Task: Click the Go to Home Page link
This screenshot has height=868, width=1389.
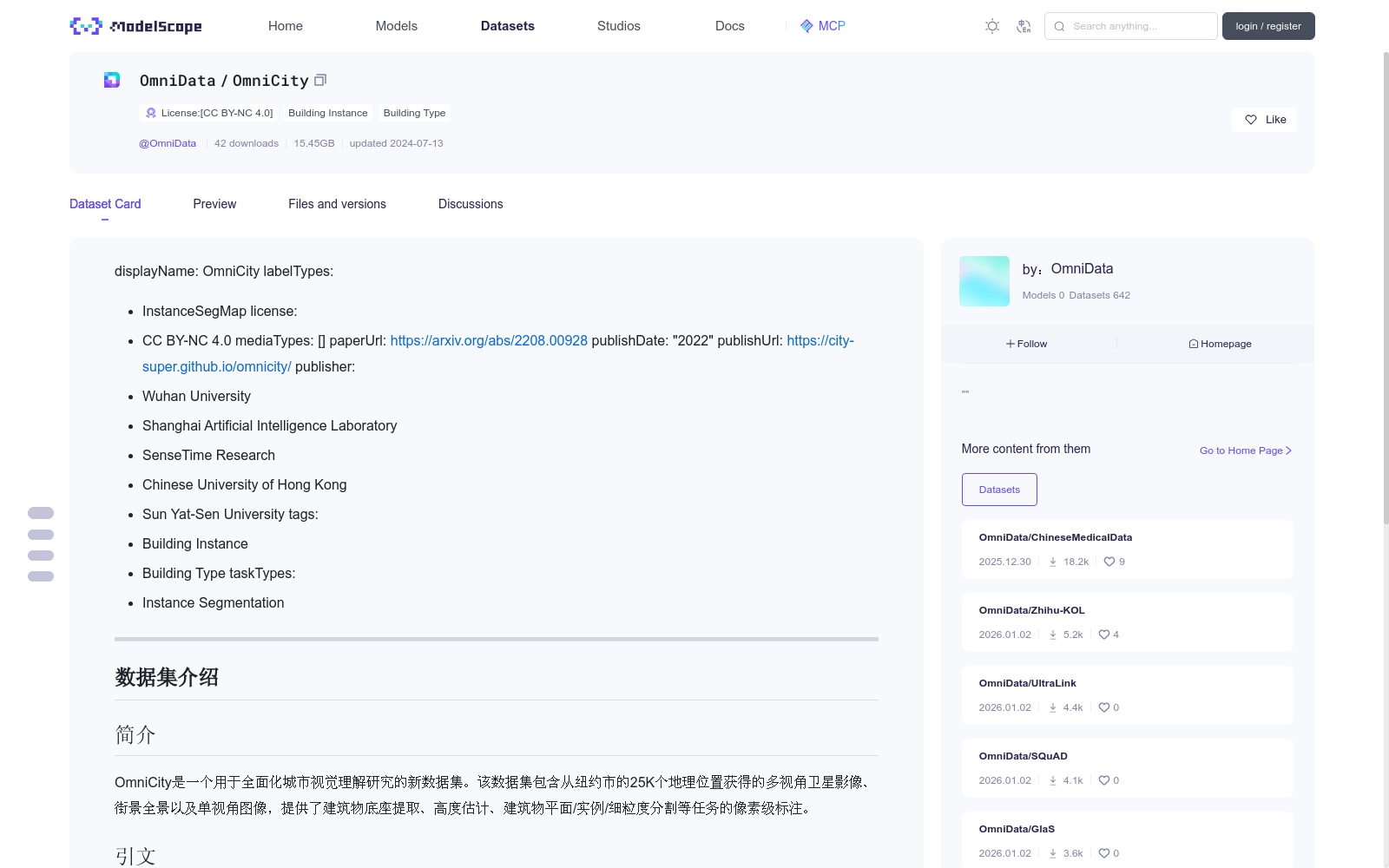Action: (x=1246, y=450)
